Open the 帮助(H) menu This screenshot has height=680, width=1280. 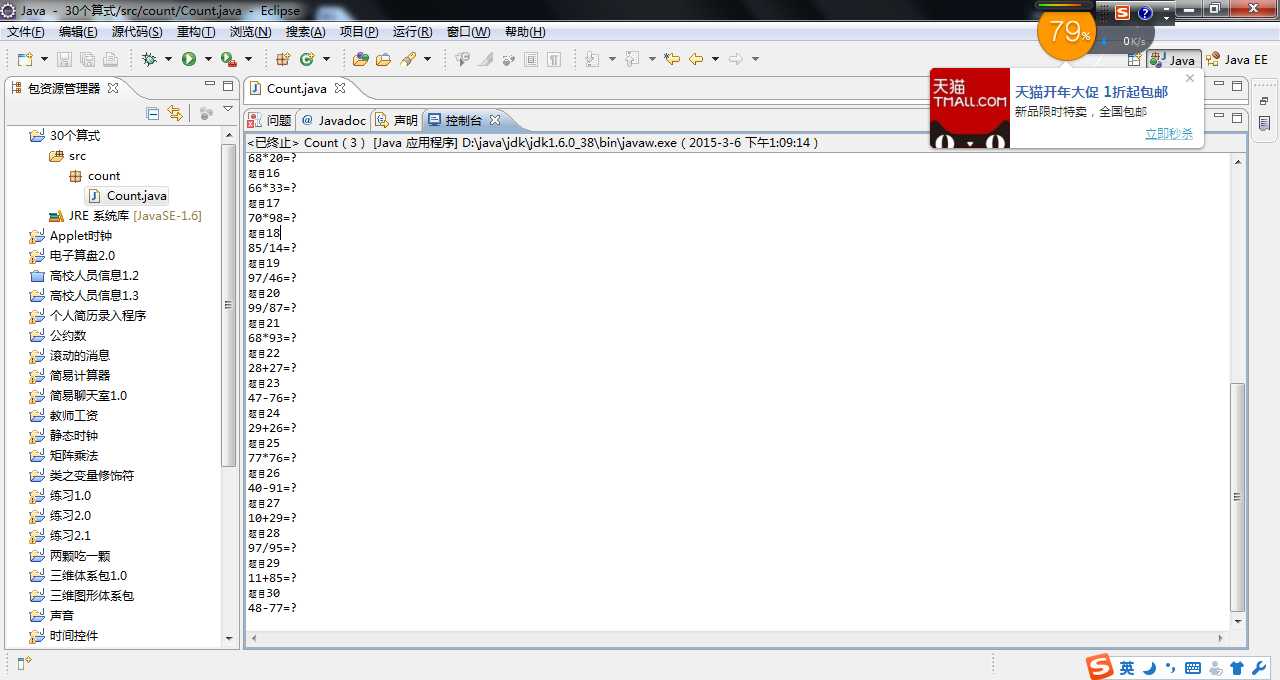(x=525, y=32)
